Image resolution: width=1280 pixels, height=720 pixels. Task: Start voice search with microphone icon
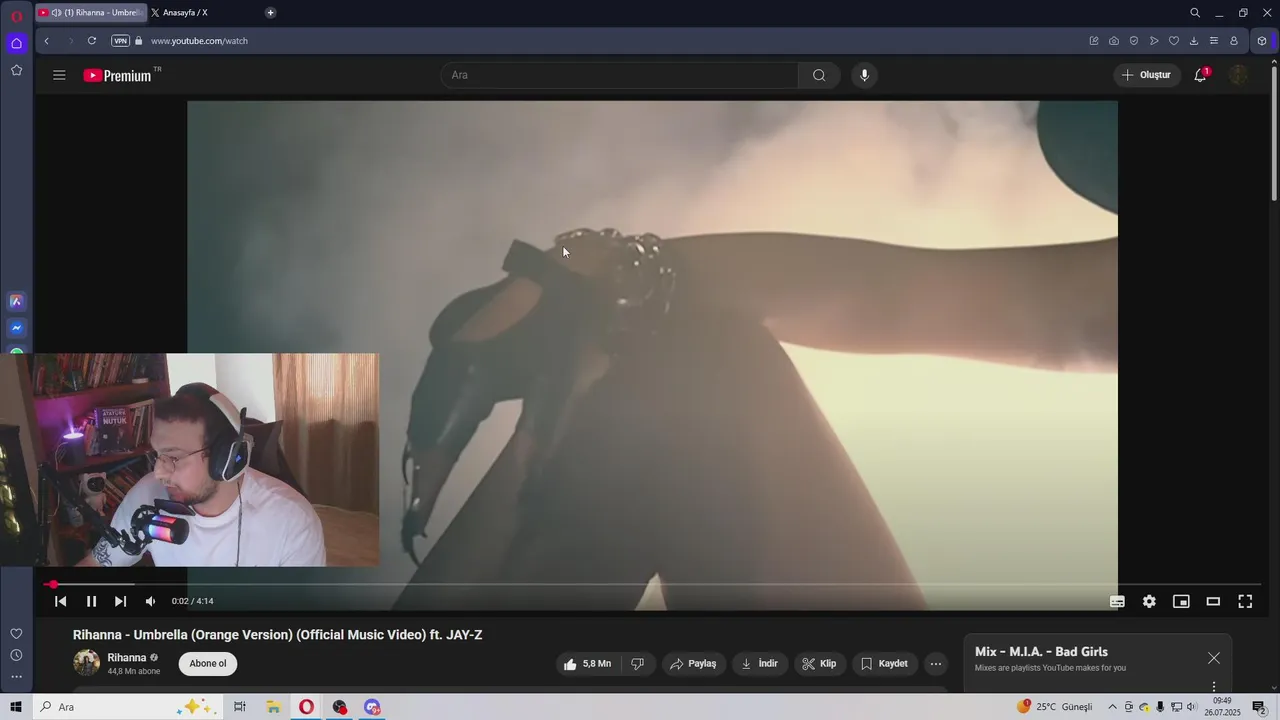865,75
